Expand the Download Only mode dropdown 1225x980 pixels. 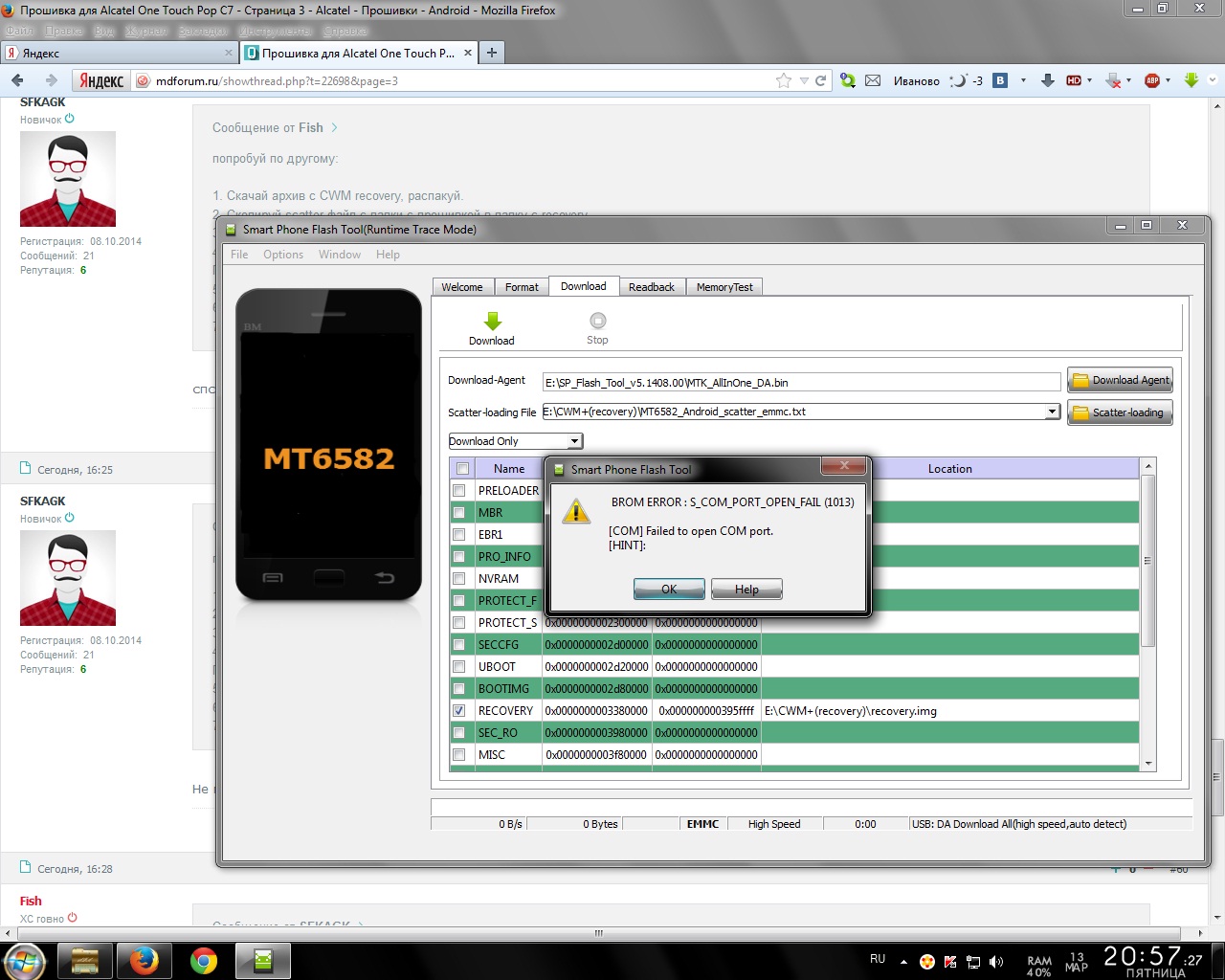click(574, 441)
